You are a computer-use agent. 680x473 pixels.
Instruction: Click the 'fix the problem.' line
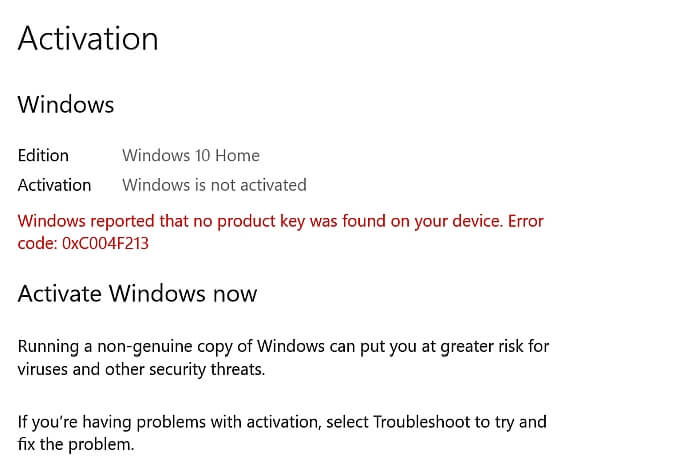pos(76,444)
